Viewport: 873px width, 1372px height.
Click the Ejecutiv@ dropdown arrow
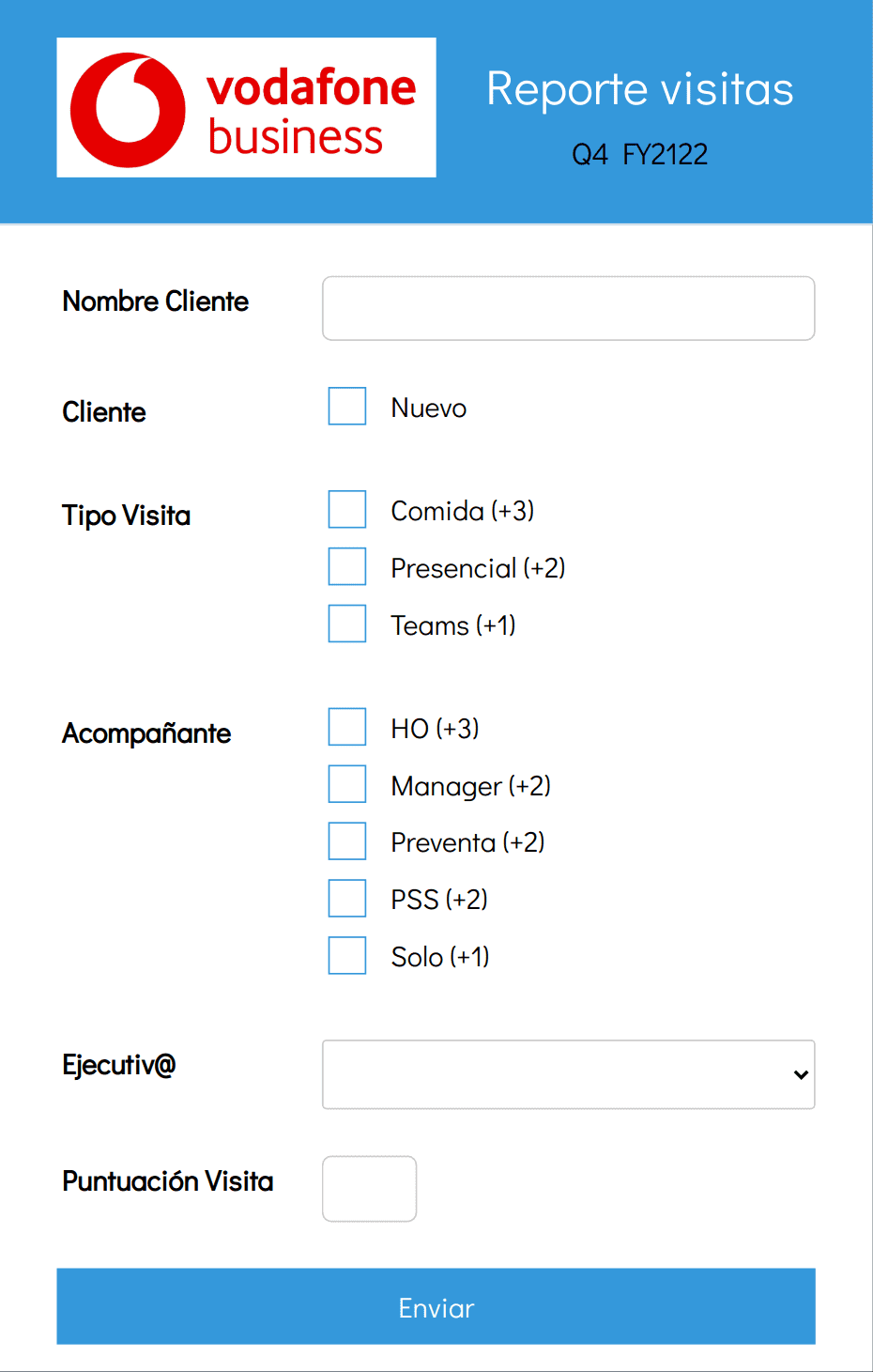pos(801,1074)
